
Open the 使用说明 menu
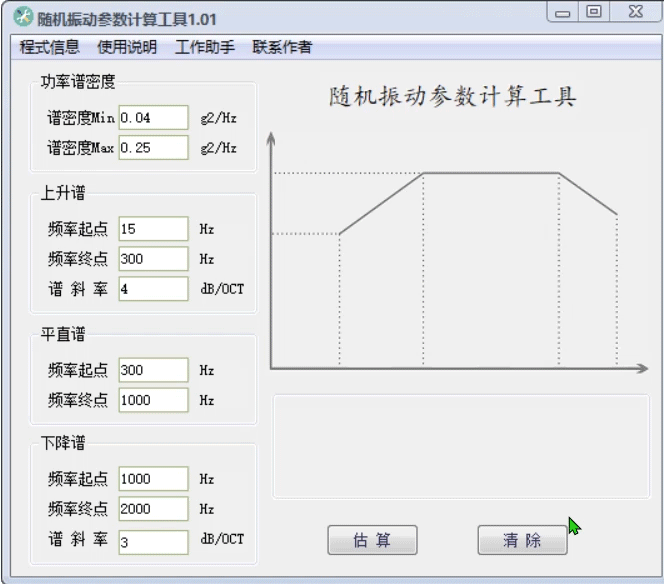tap(127, 47)
